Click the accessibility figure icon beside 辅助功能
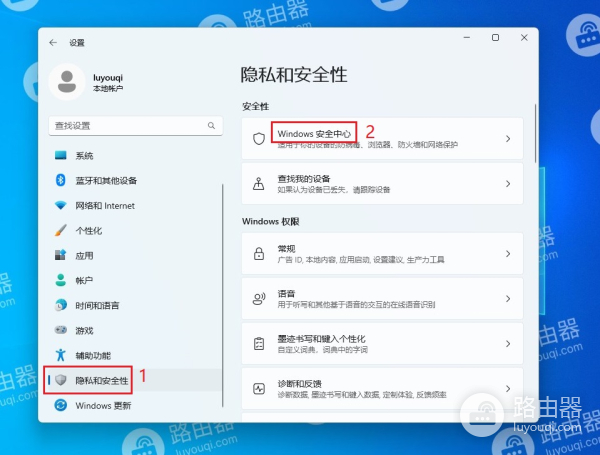 click(x=60, y=355)
